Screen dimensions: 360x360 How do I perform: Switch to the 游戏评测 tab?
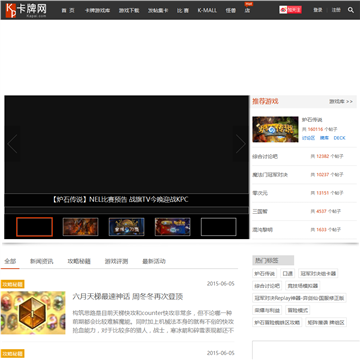[116, 261]
